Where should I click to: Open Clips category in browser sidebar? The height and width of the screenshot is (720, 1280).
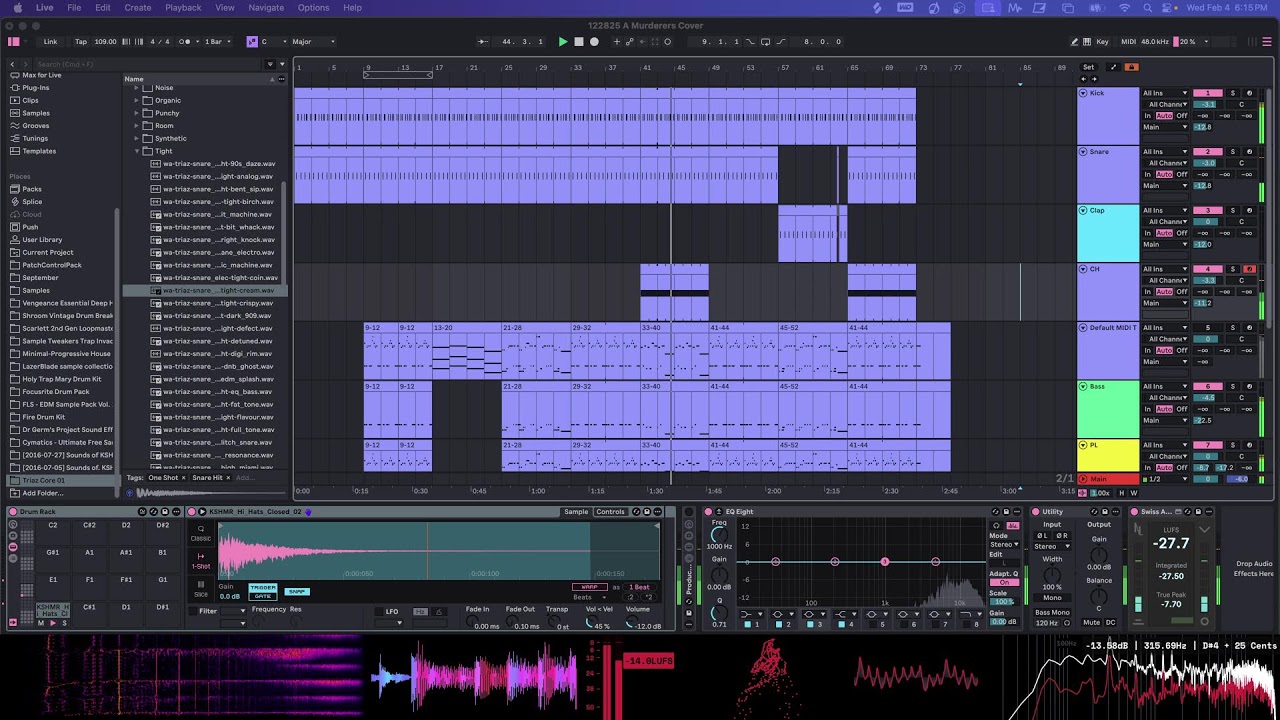[30, 100]
